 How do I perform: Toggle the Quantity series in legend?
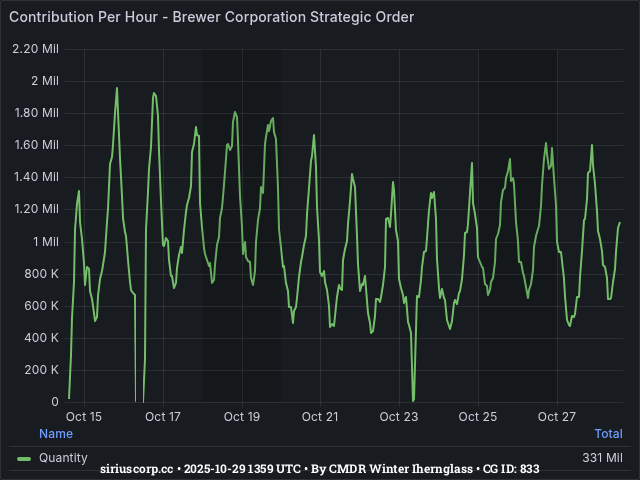63,458
